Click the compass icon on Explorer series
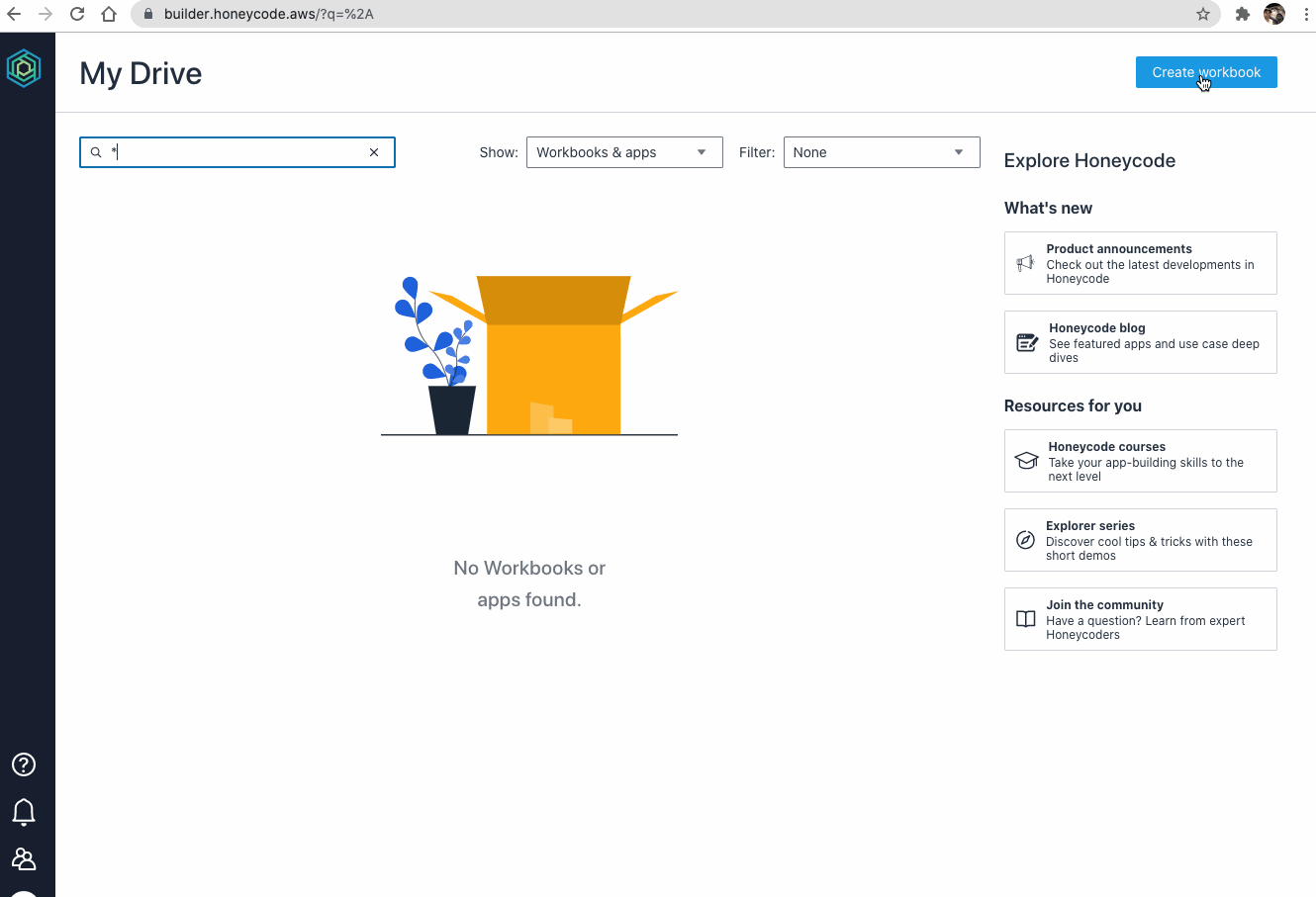Image resolution: width=1316 pixels, height=897 pixels. point(1026,540)
